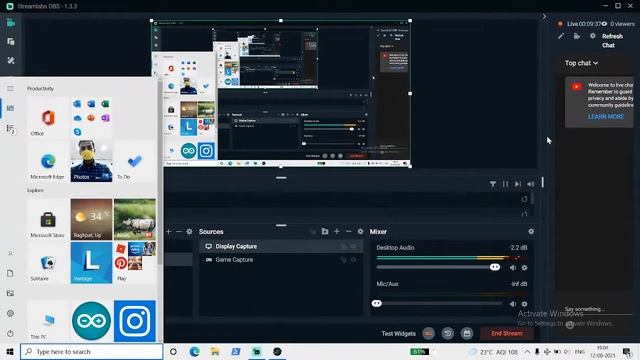This screenshot has width=640, height=360.
Task: Open the Layout Editor icon in sidebar
Action: 11,42
